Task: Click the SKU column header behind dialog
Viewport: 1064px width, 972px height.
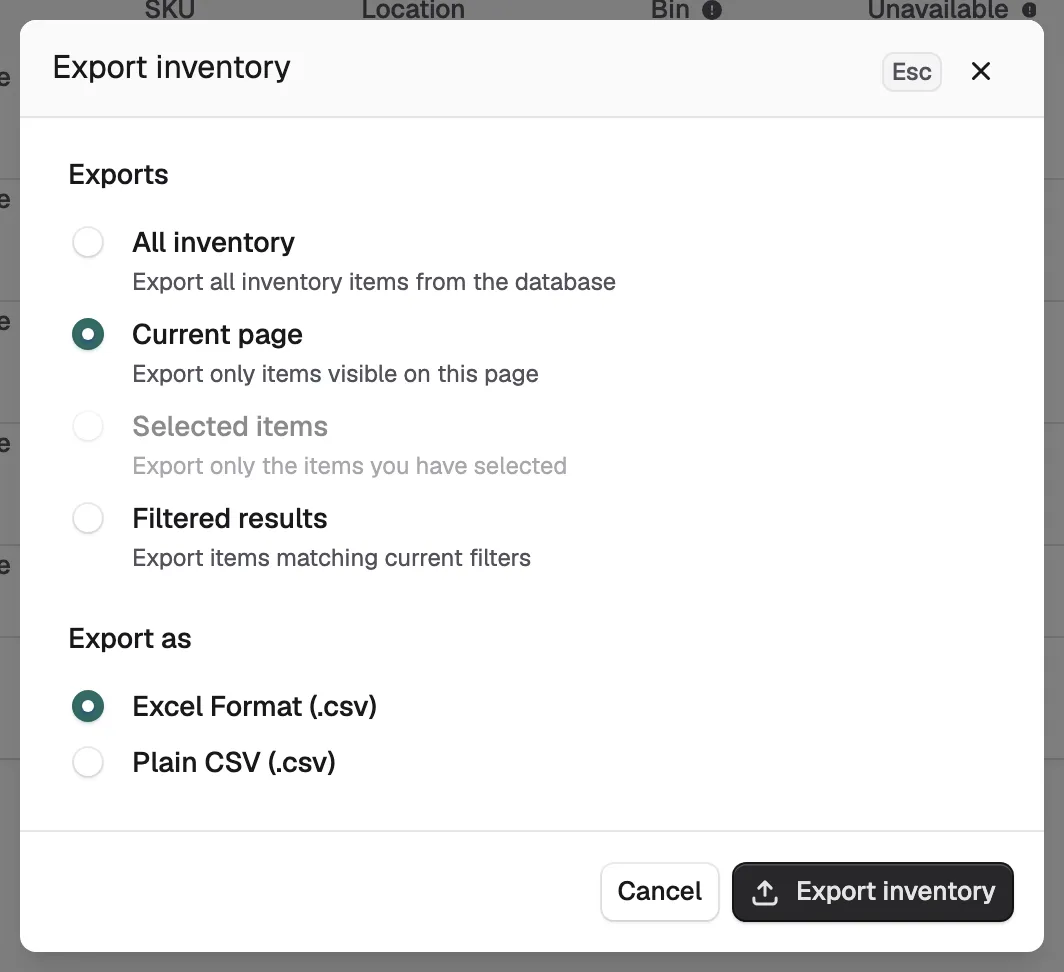Action: pos(170,10)
